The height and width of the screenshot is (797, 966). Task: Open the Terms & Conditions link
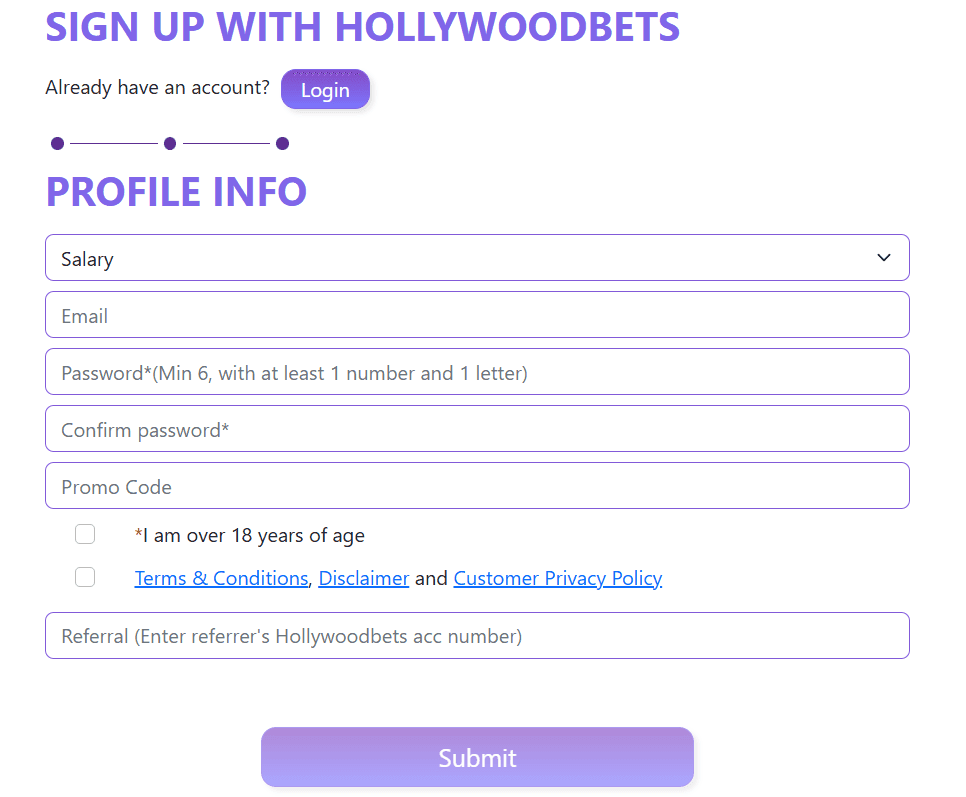(221, 578)
